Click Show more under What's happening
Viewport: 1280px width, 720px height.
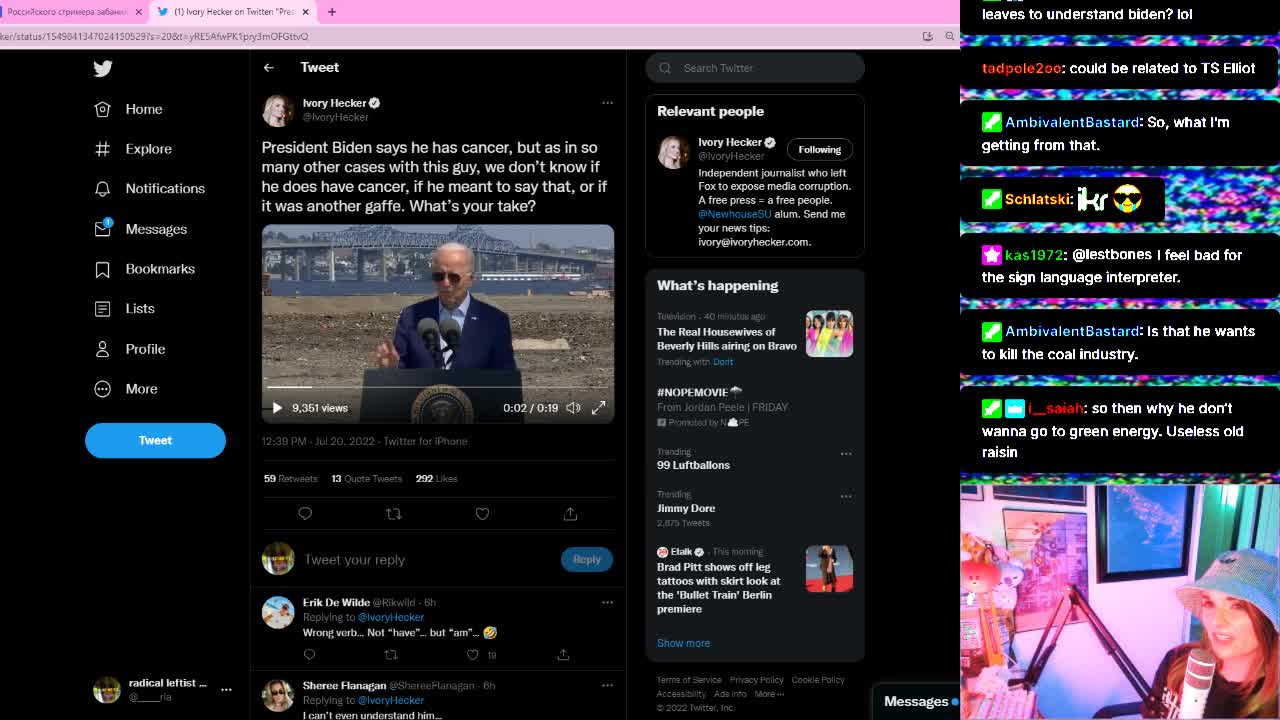[683, 643]
